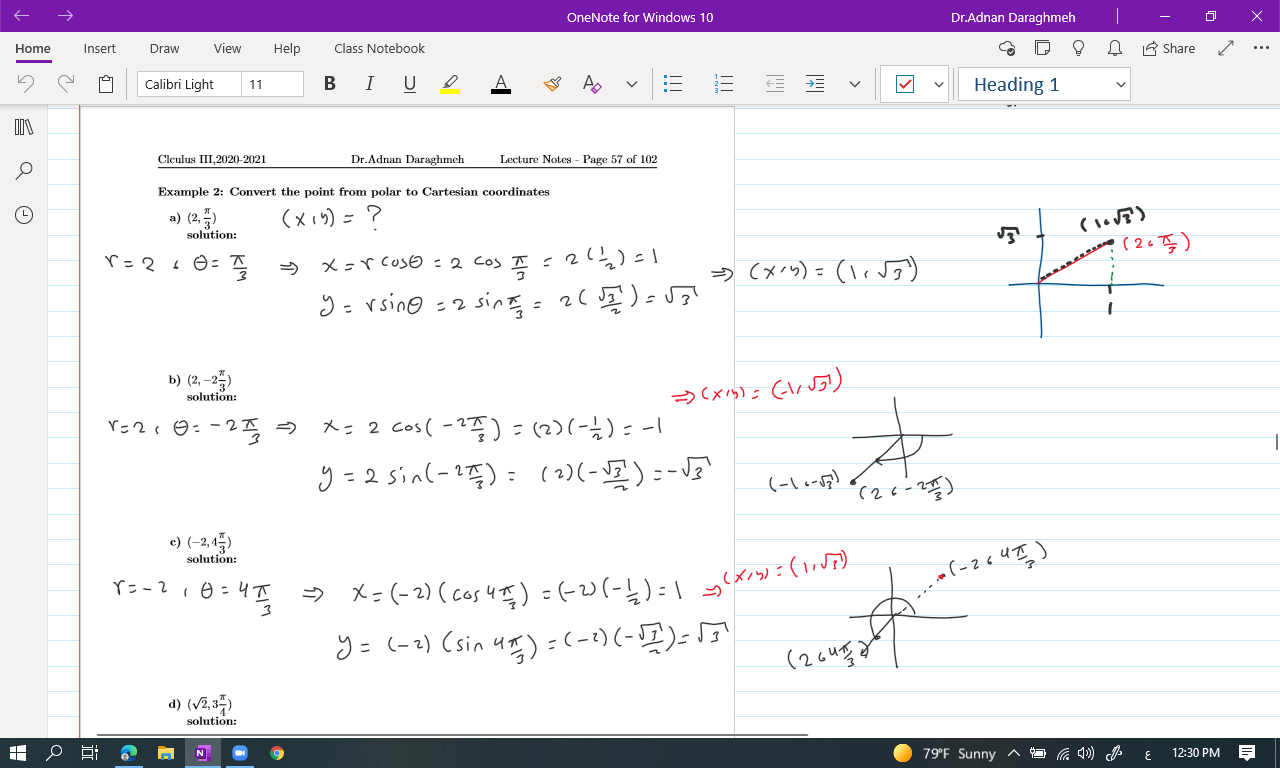Open the Draw tab

click(165, 48)
